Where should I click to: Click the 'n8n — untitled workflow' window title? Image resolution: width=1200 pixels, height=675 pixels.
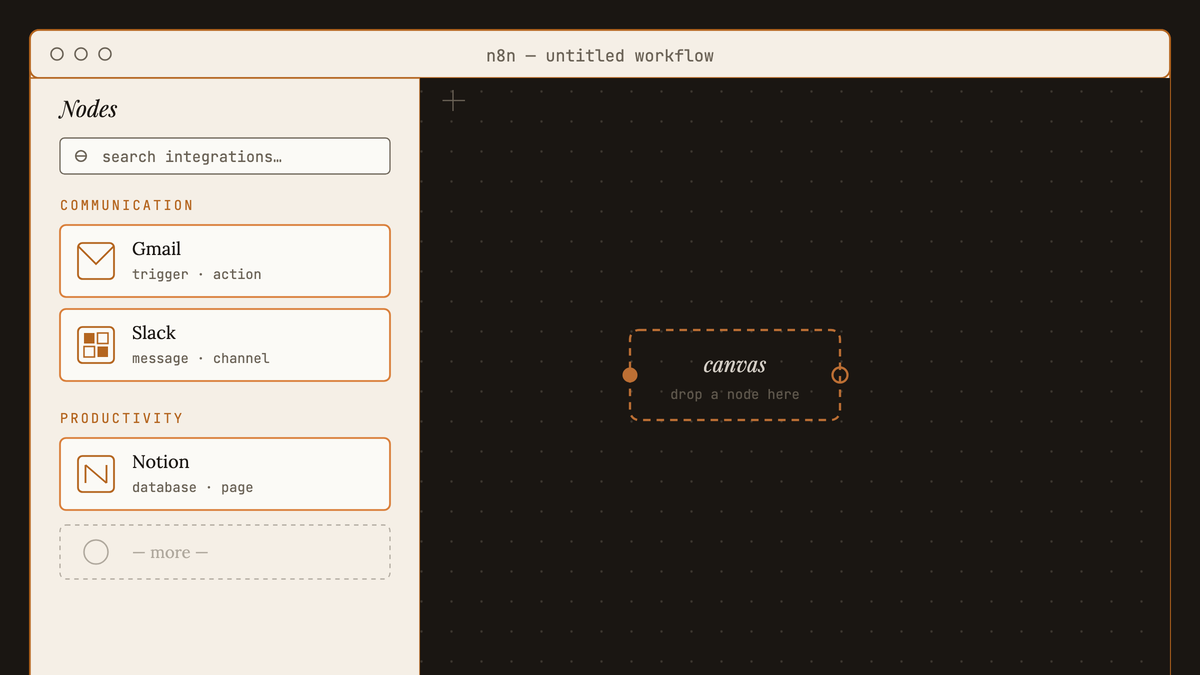pyautogui.click(x=600, y=55)
